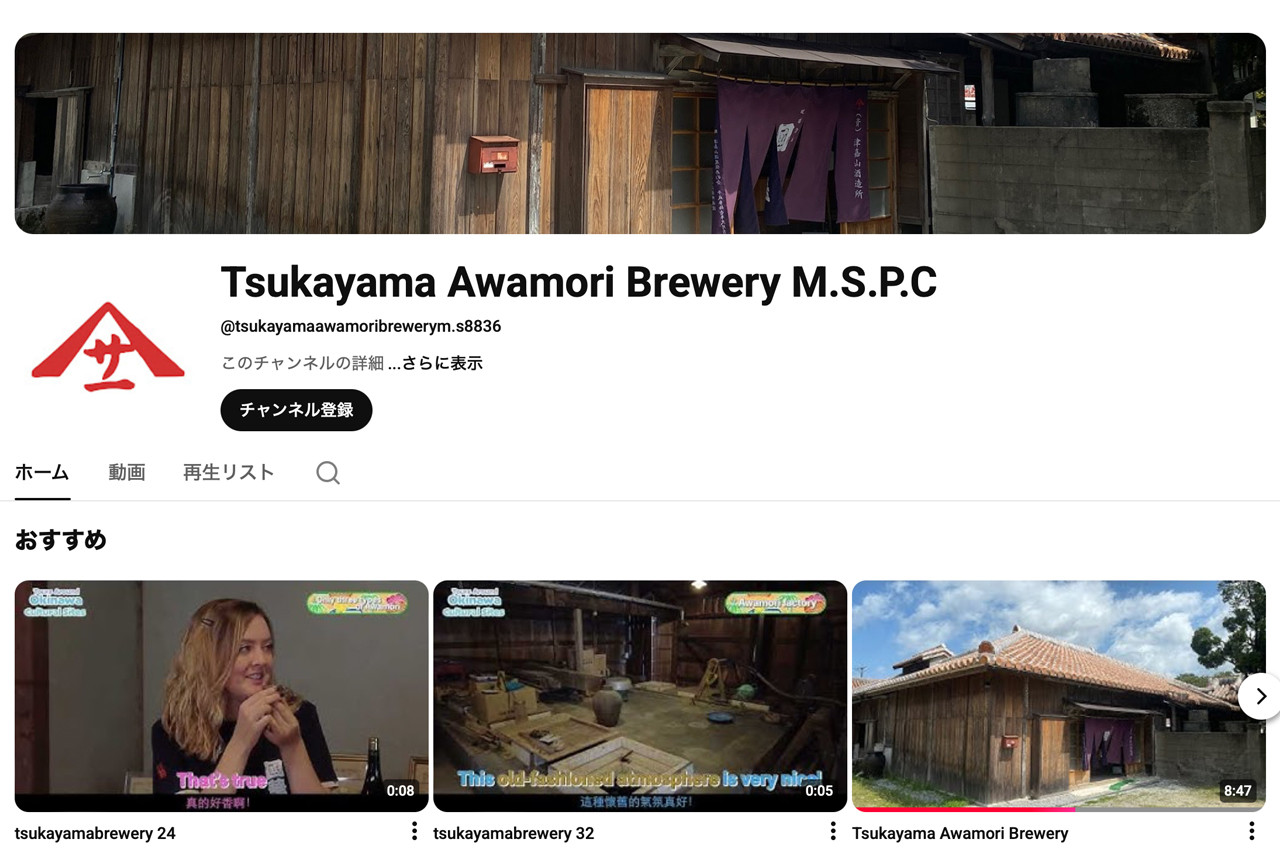Open options menu for Tsukayama Awamori Brewery video
Image resolution: width=1280 pixels, height=853 pixels.
click(1251, 831)
